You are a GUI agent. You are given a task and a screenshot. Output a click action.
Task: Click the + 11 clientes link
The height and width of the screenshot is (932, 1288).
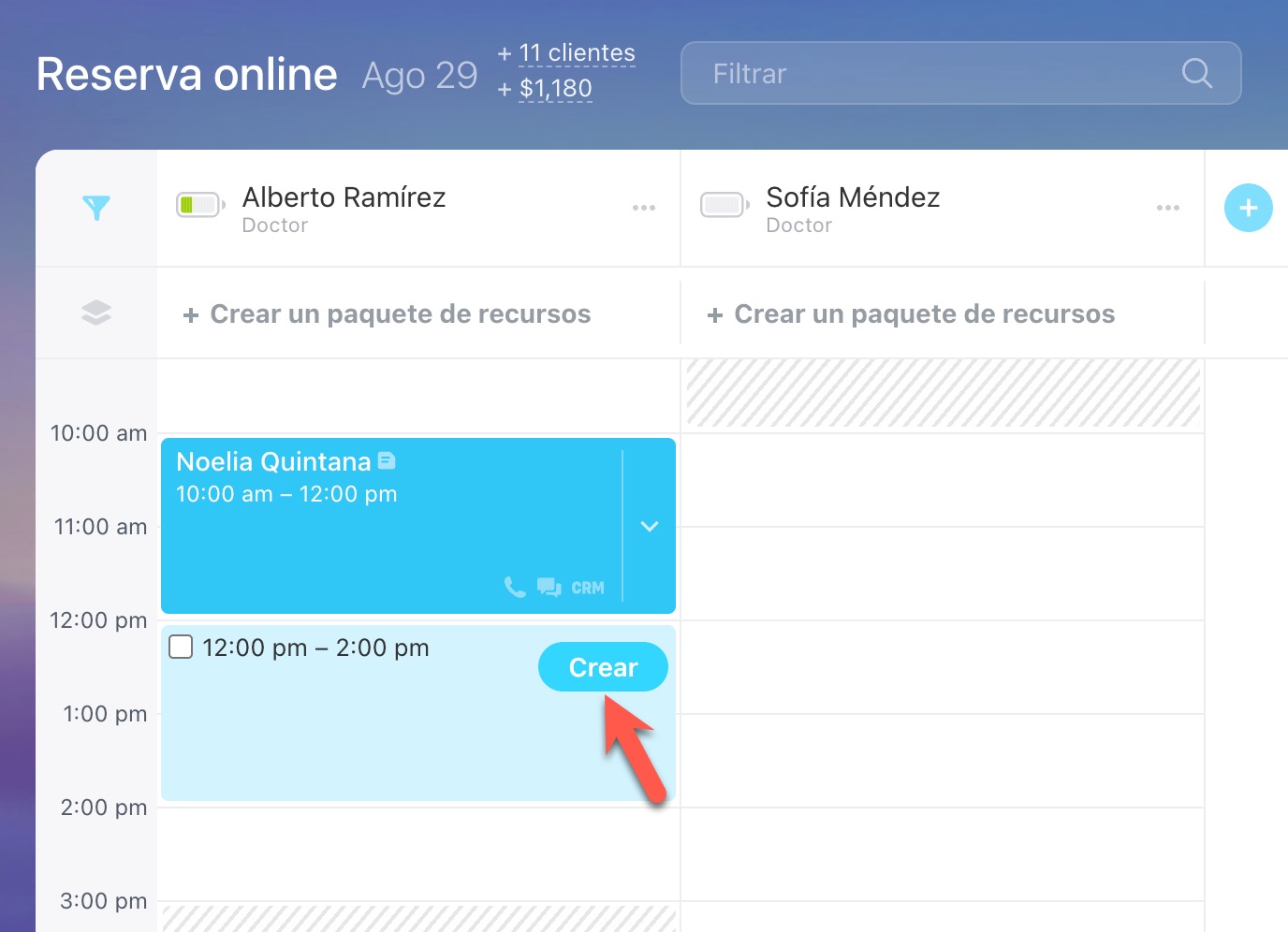tap(576, 53)
